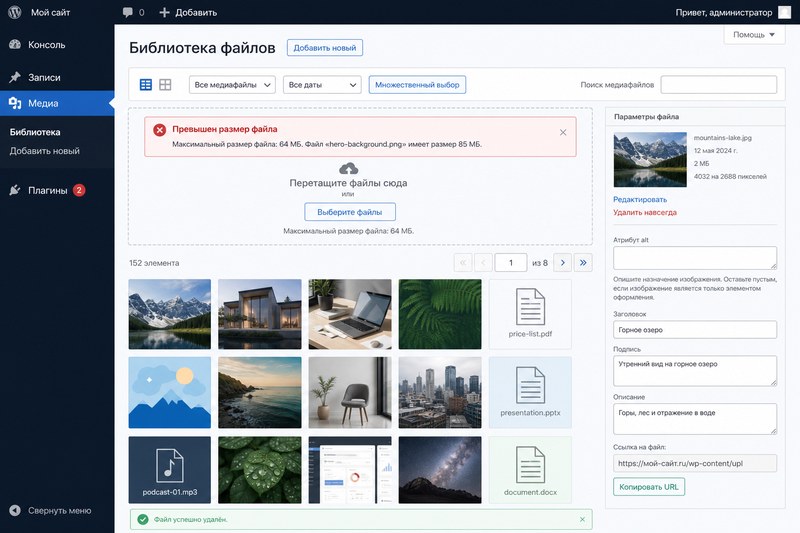The width and height of the screenshot is (800, 533).
Task: Click the Медиа sidebar icon
Action: pyautogui.click(x=15, y=103)
